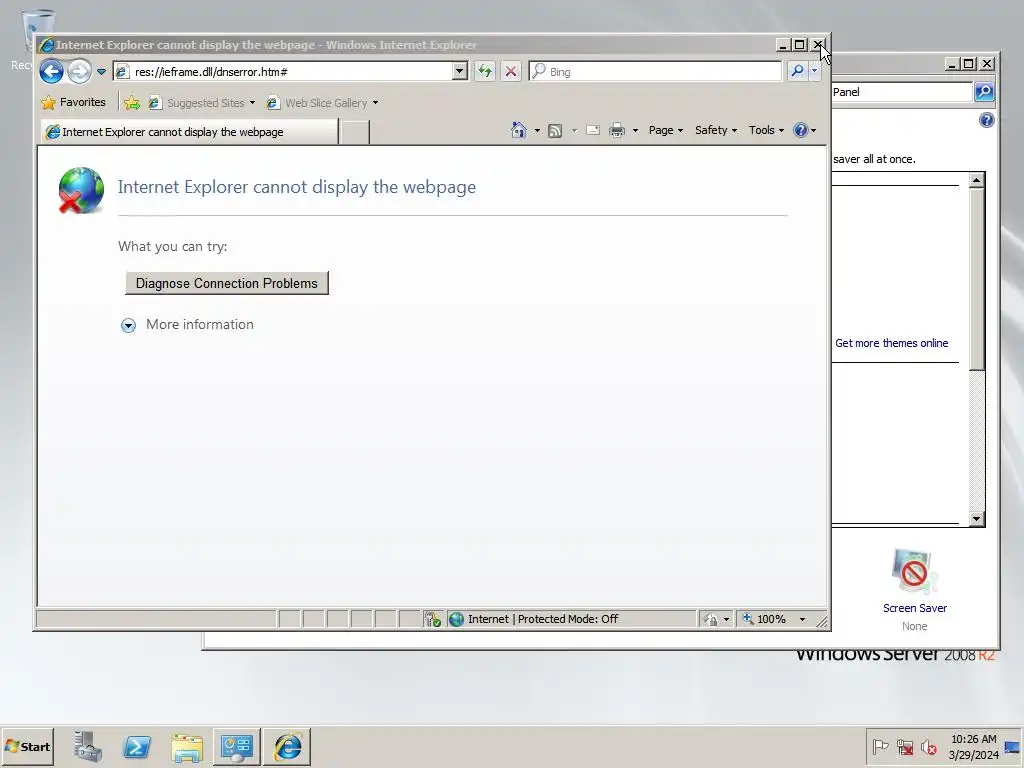Expand the Home button dropdown arrow

[537, 131]
